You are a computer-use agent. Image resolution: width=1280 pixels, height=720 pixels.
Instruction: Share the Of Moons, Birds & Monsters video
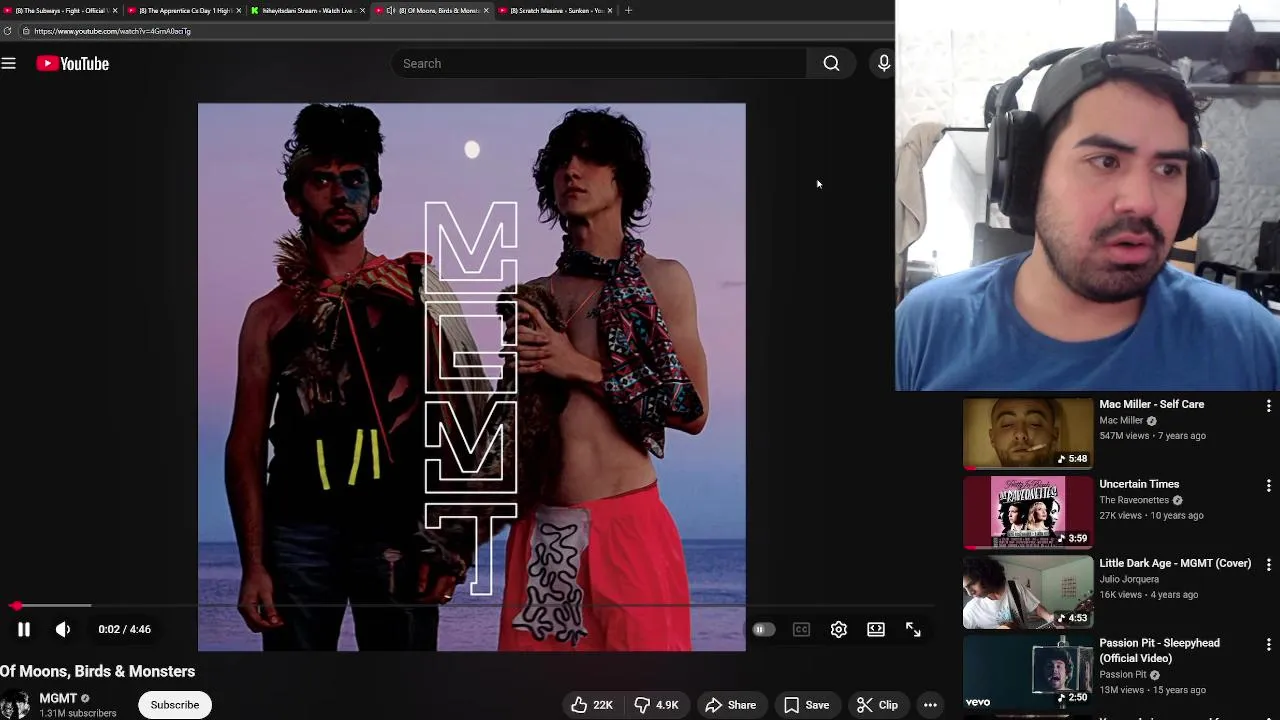coord(731,705)
